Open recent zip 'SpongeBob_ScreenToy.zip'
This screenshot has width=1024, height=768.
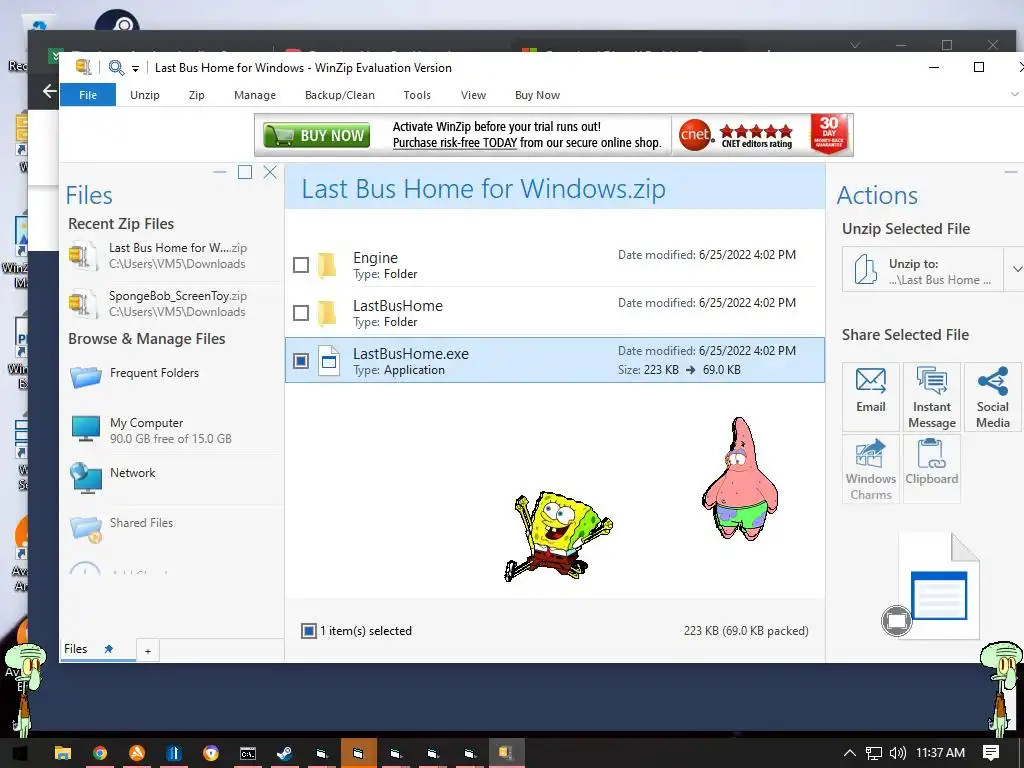[177, 304]
